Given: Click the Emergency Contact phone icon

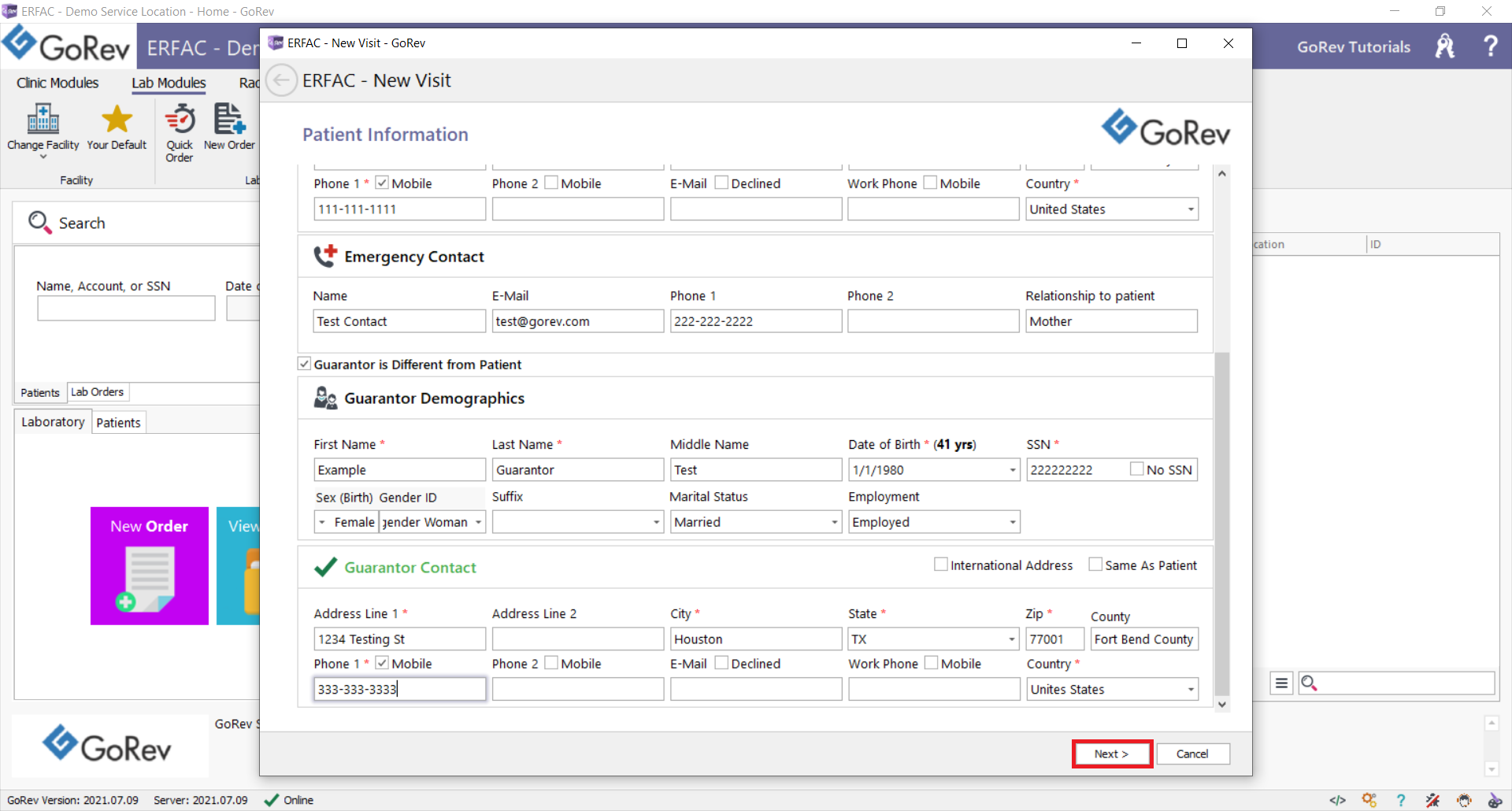Looking at the screenshot, I should click(x=325, y=256).
